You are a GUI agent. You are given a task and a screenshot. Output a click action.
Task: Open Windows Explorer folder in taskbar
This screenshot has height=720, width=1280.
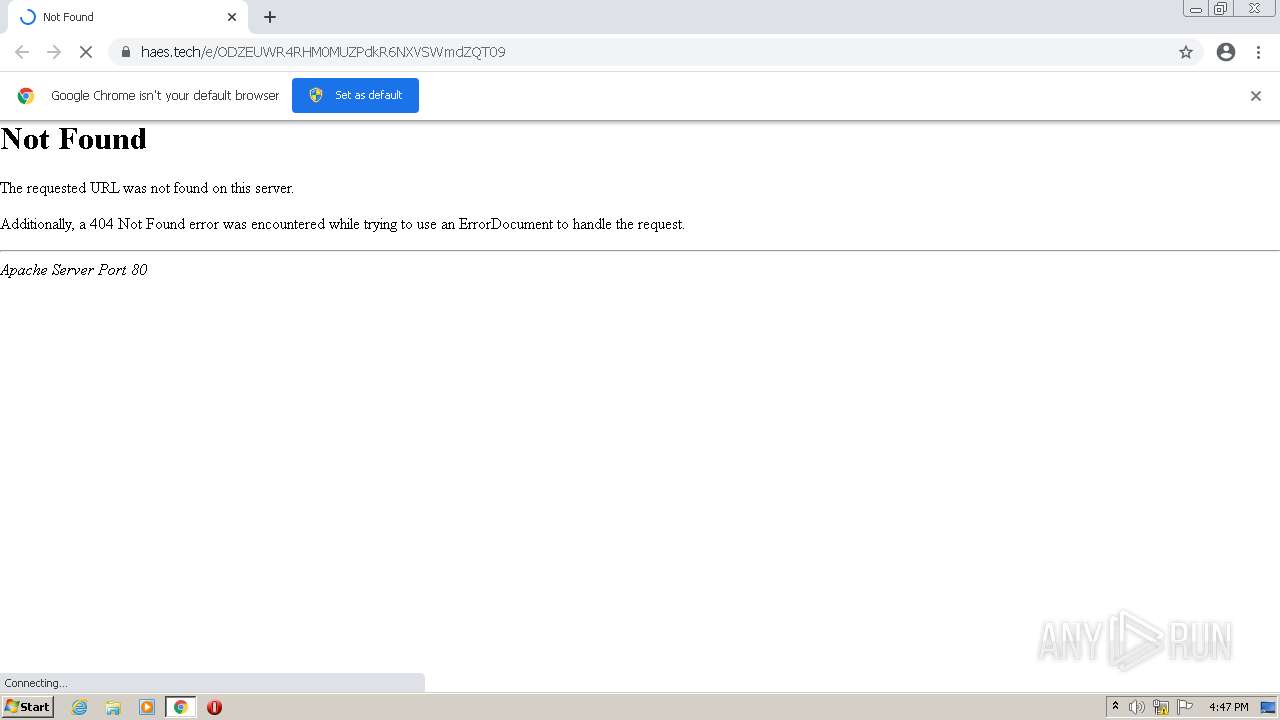click(113, 707)
